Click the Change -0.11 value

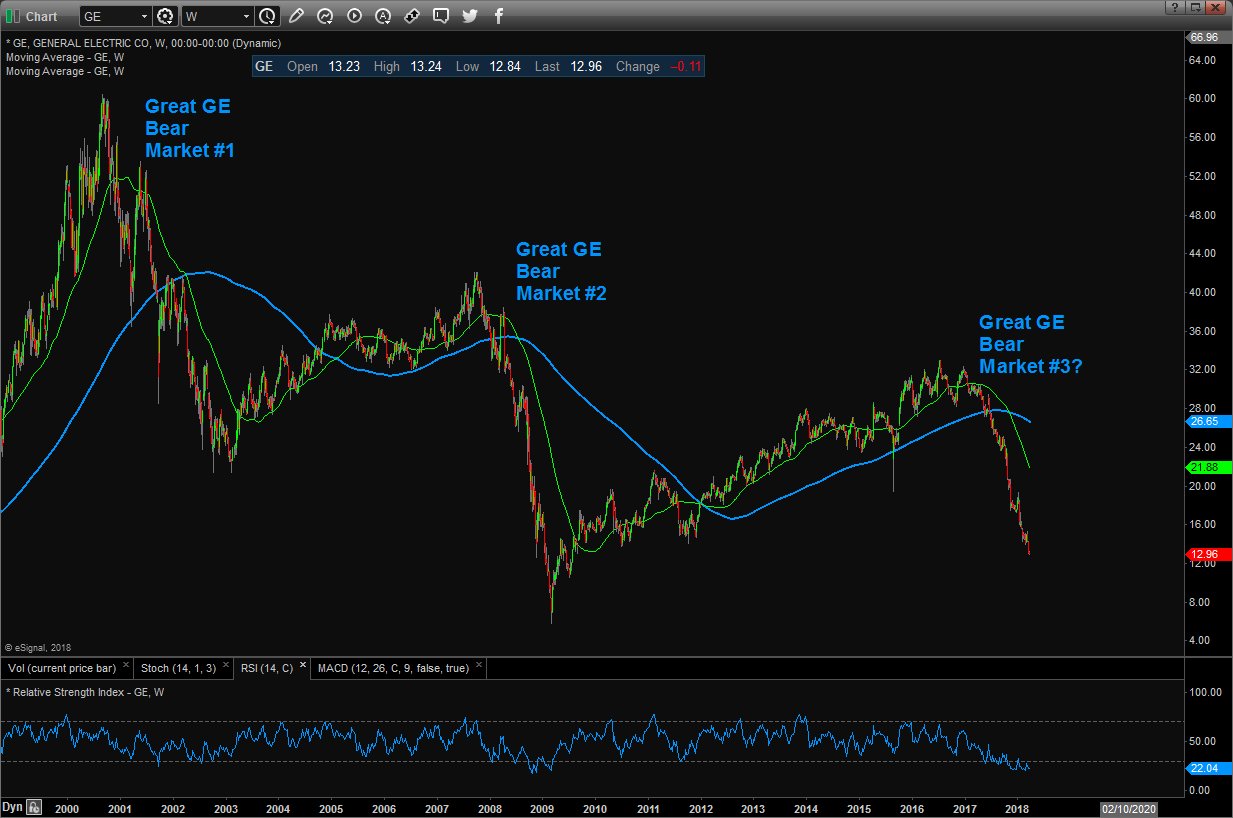click(x=685, y=67)
